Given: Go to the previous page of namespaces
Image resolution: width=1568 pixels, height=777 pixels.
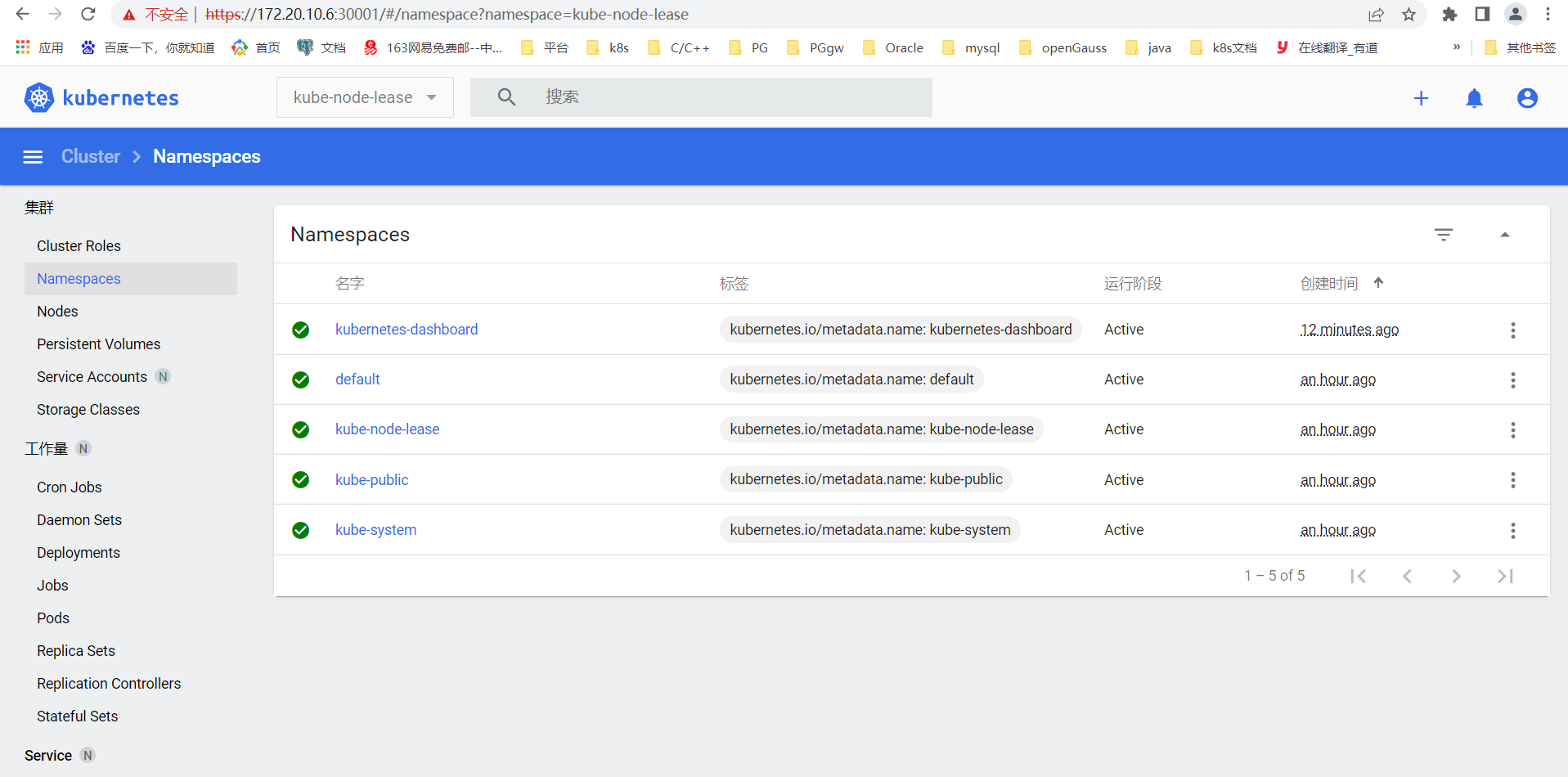Looking at the screenshot, I should [x=1407, y=576].
